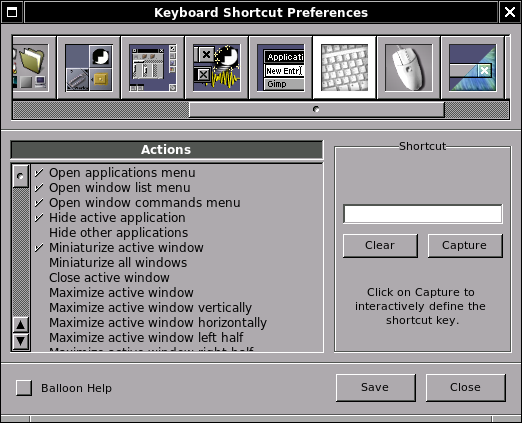Open the titlebar appearance preferences icon

click(x=473, y=68)
